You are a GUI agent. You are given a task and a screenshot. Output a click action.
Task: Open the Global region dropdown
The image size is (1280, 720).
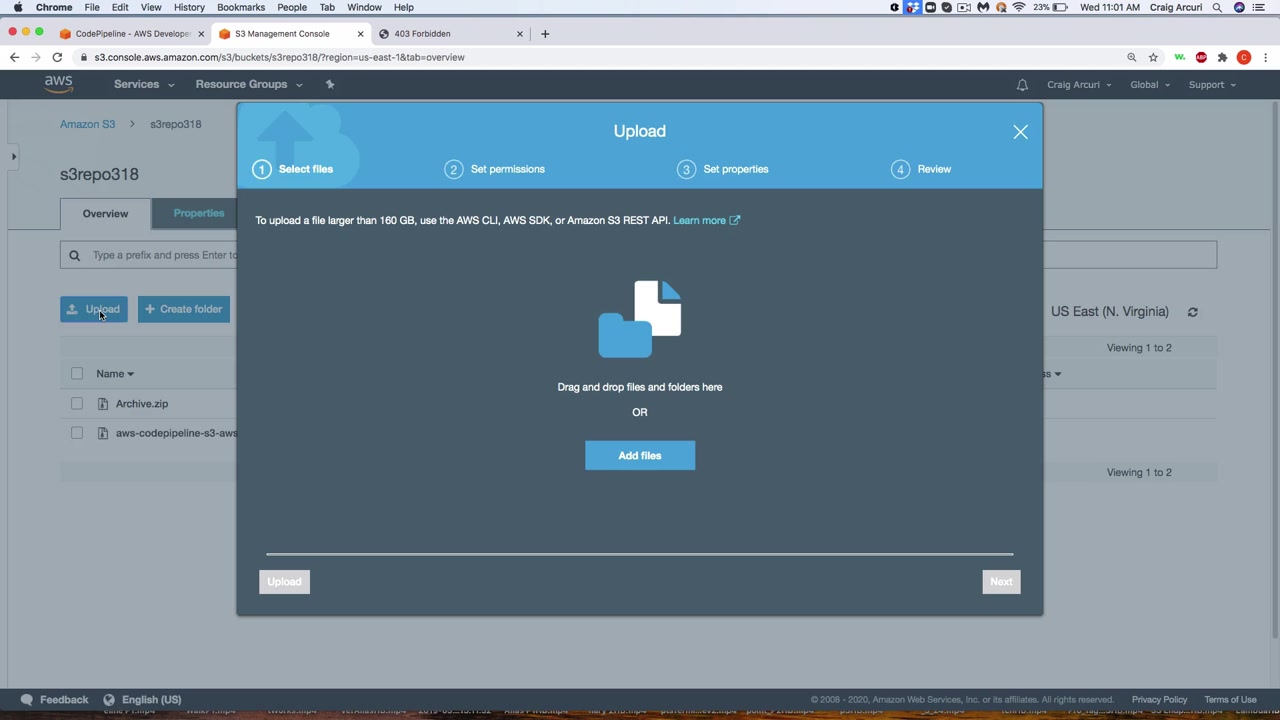[x=1149, y=85]
